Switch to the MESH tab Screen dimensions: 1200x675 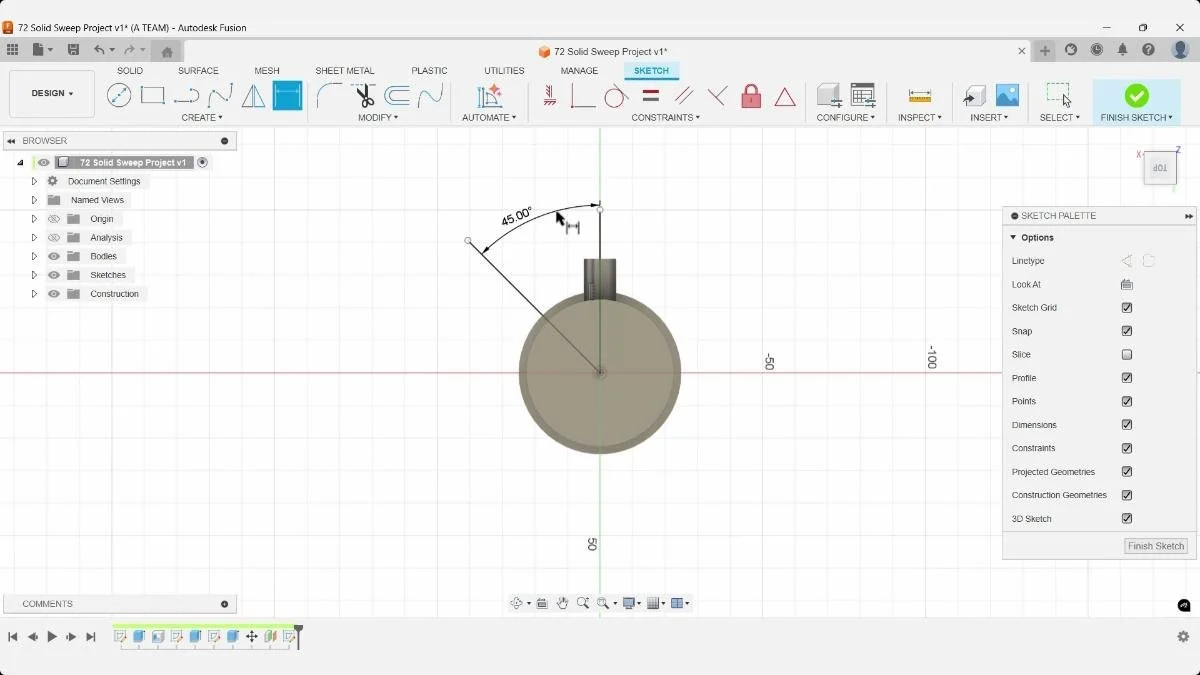point(267,71)
